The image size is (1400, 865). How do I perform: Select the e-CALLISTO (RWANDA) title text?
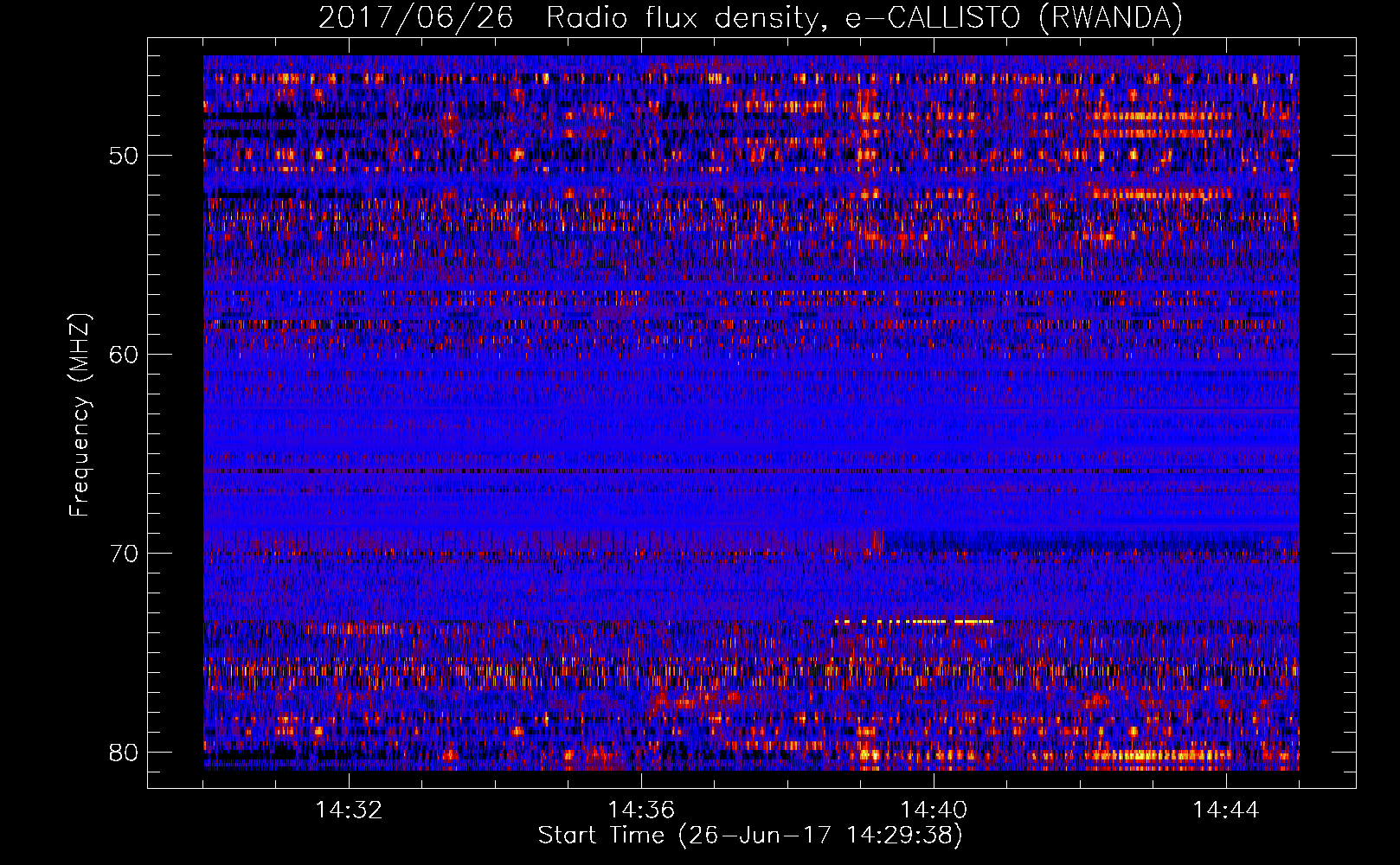1013,17
